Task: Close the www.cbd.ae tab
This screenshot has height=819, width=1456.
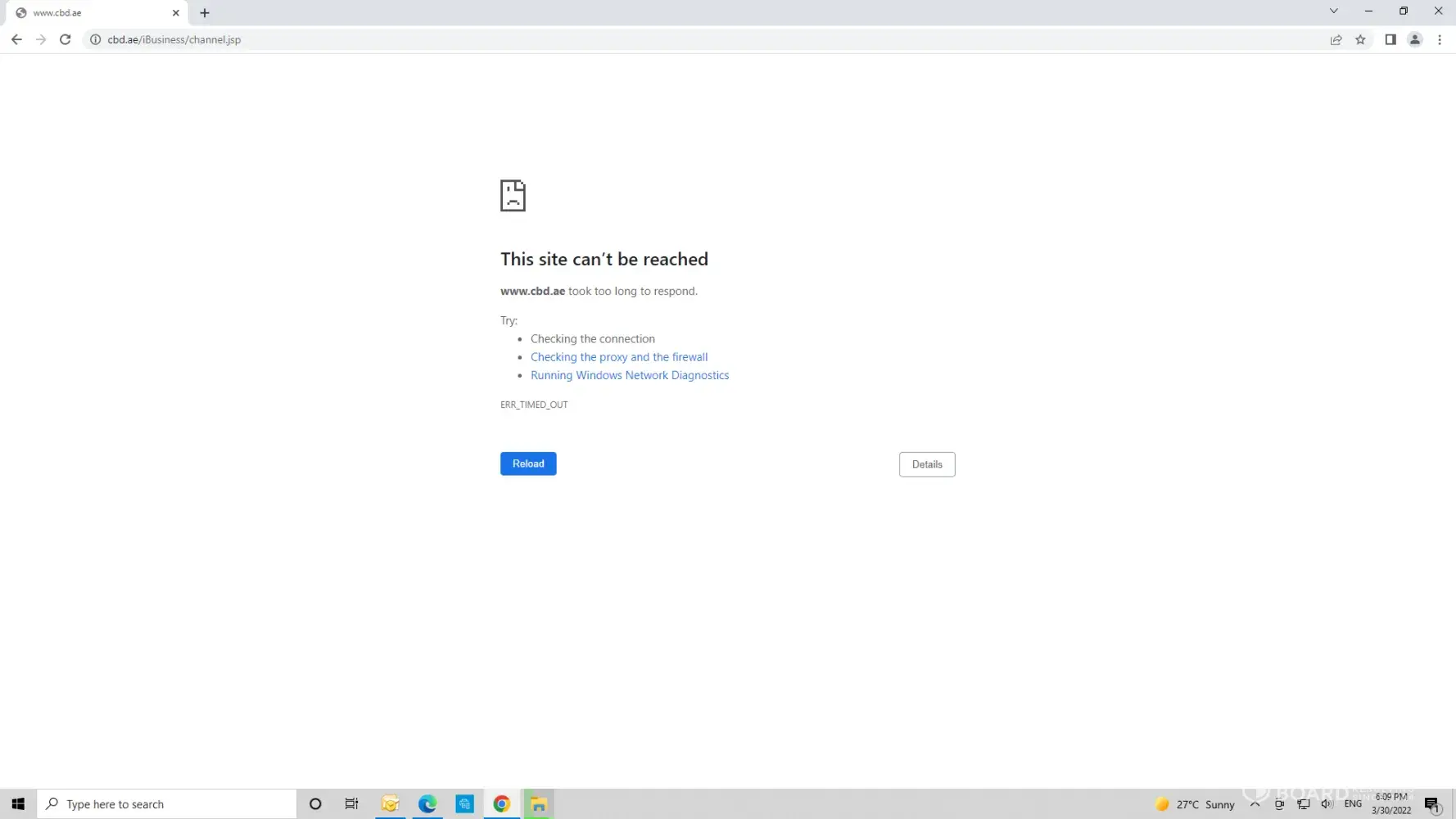Action: [175, 13]
